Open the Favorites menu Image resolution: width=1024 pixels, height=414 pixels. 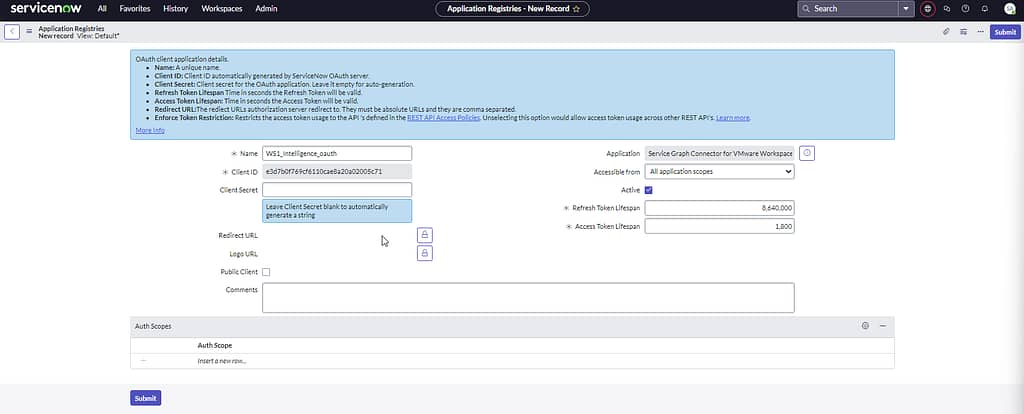[x=135, y=8]
